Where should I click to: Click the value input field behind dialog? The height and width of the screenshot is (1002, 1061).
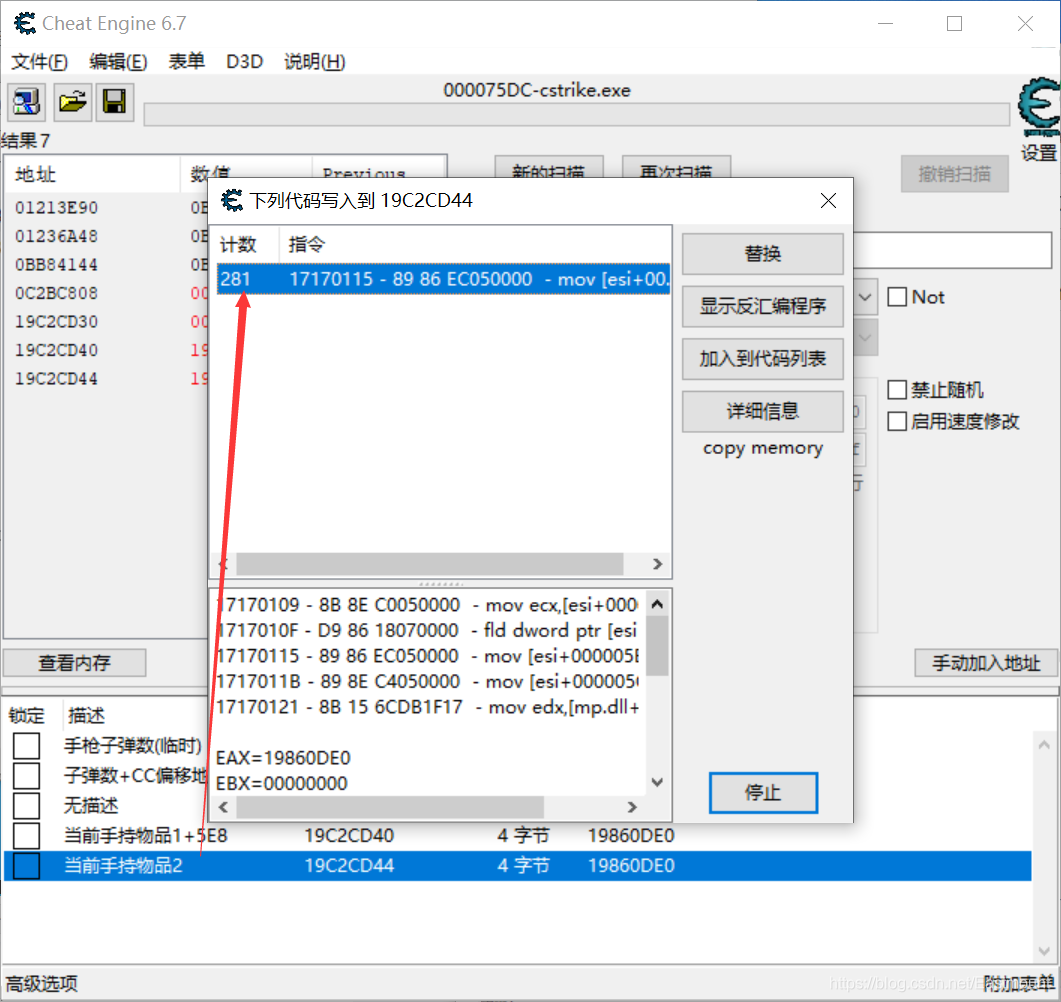pos(953,250)
